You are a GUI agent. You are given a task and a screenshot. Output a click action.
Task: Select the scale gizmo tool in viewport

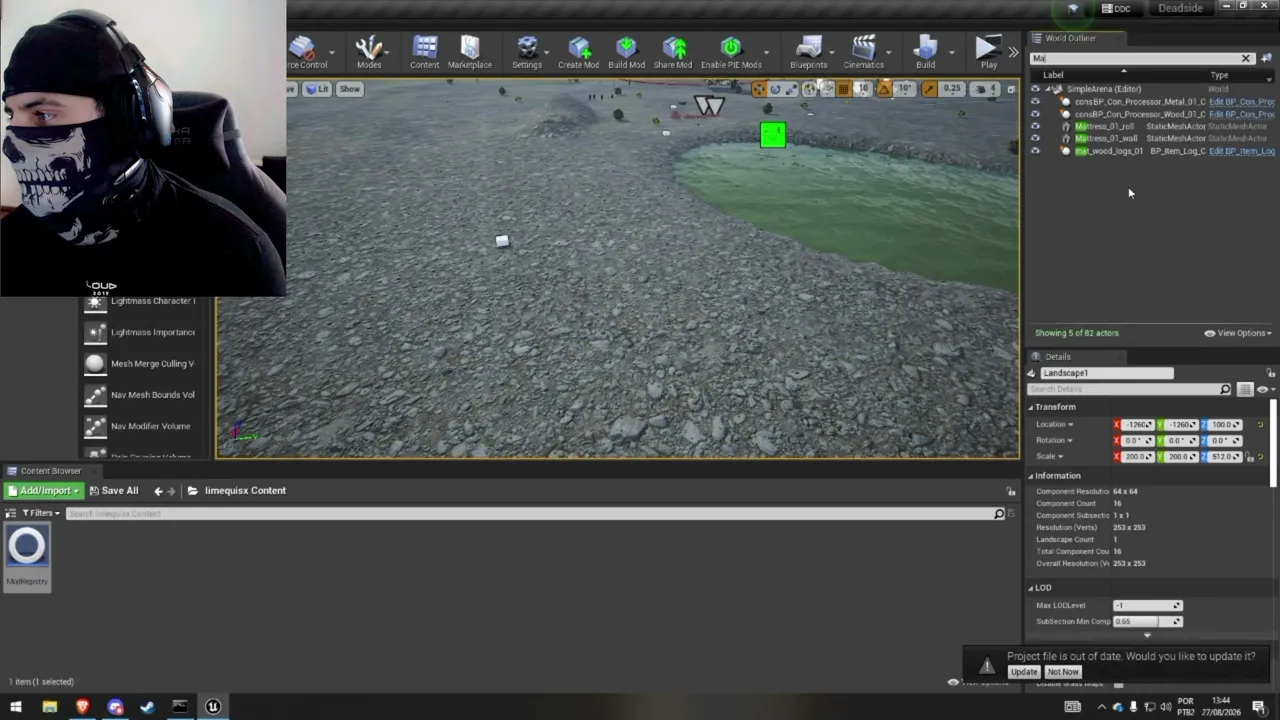coord(791,89)
